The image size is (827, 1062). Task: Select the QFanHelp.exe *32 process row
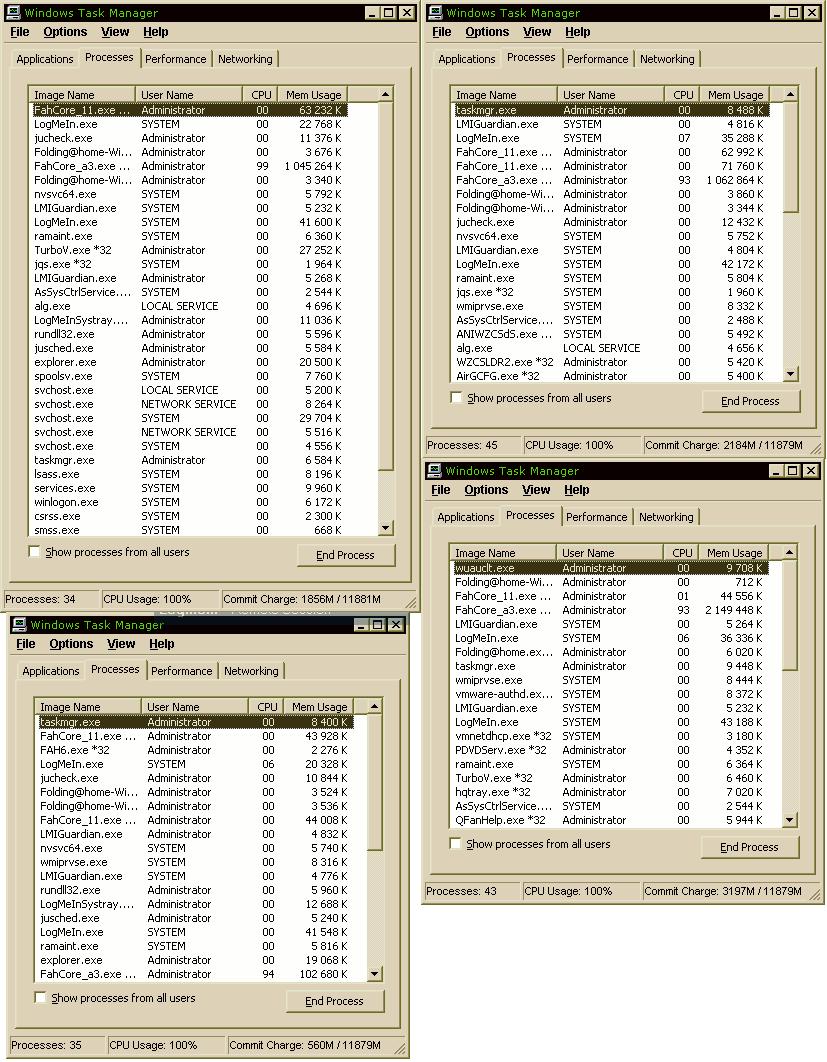(609, 820)
